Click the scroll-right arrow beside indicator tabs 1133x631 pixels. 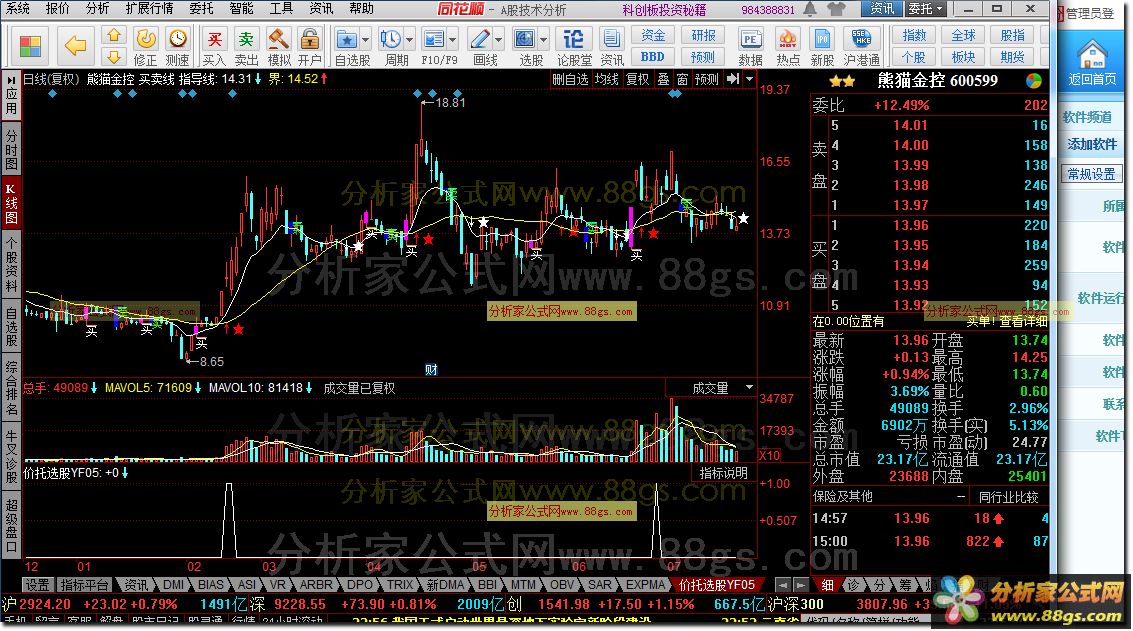point(801,585)
